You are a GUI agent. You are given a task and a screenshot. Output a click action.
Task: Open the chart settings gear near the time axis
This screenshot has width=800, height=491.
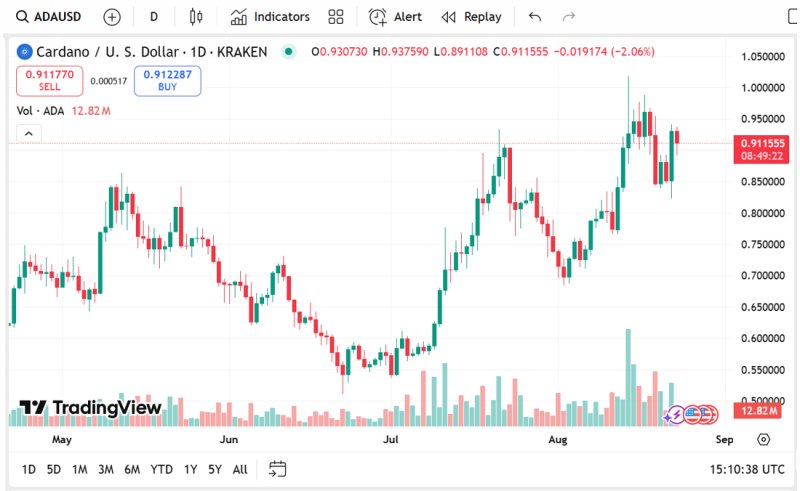tap(763, 439)
